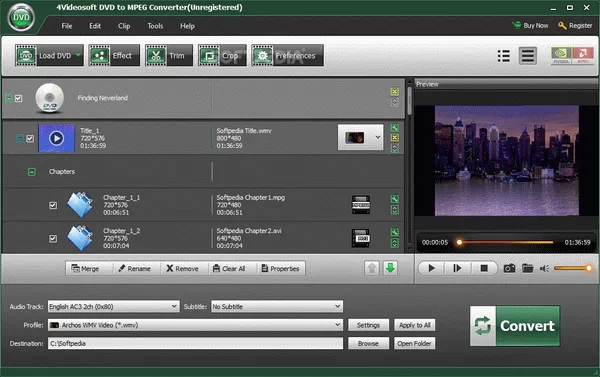This screenshot has height=377, width=600.
Task: Open settings wrench for Chapter_1_2
Action: point(395,232)
